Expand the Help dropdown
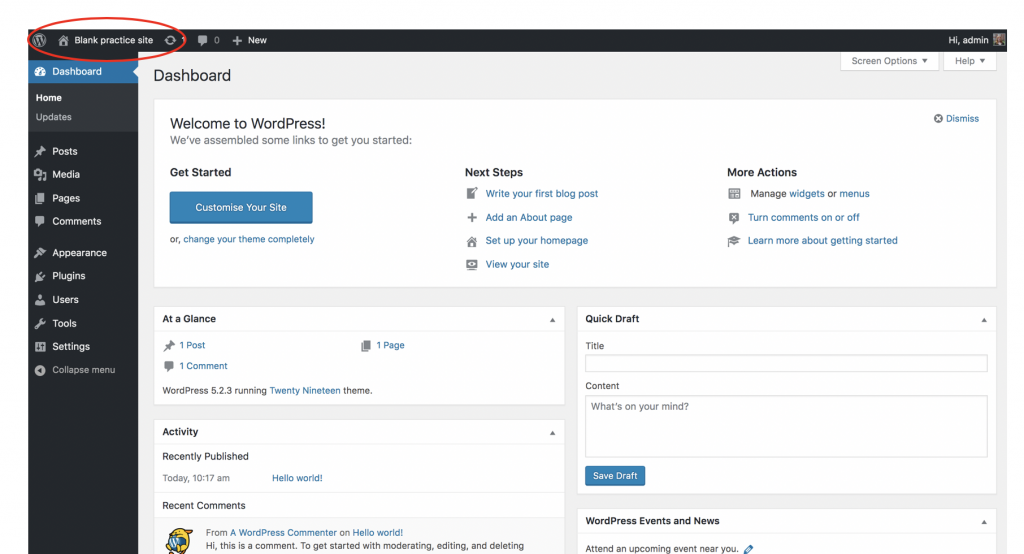 tap(970, 61)
